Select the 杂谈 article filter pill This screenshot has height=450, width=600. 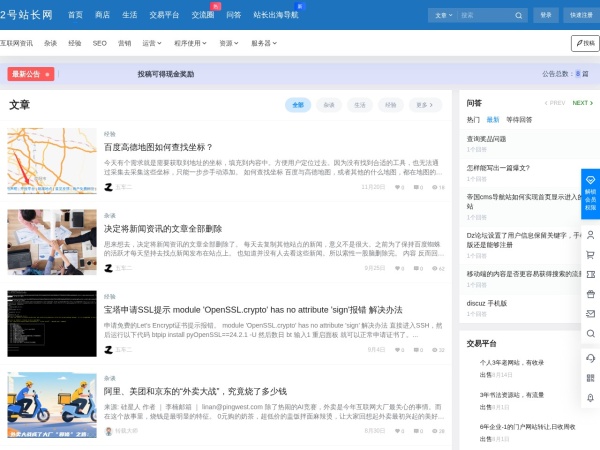[x=329, y=105]
